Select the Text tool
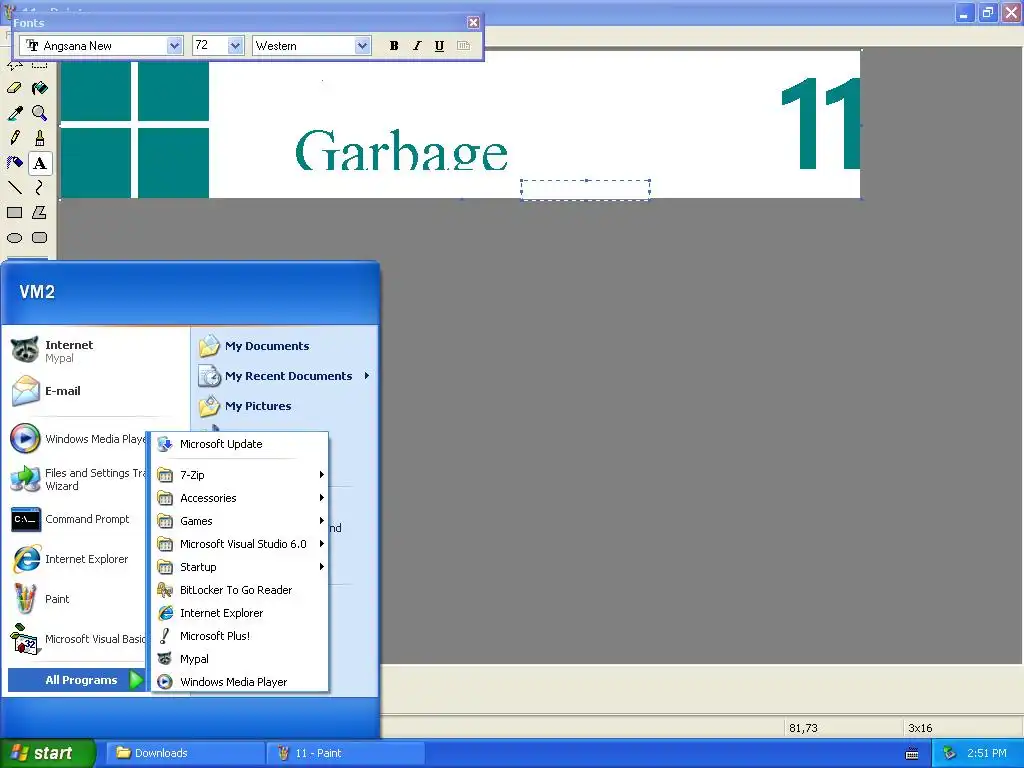The width and height of the screenshot is (1024, 768). pyautogui.click(x=40, y=163)
